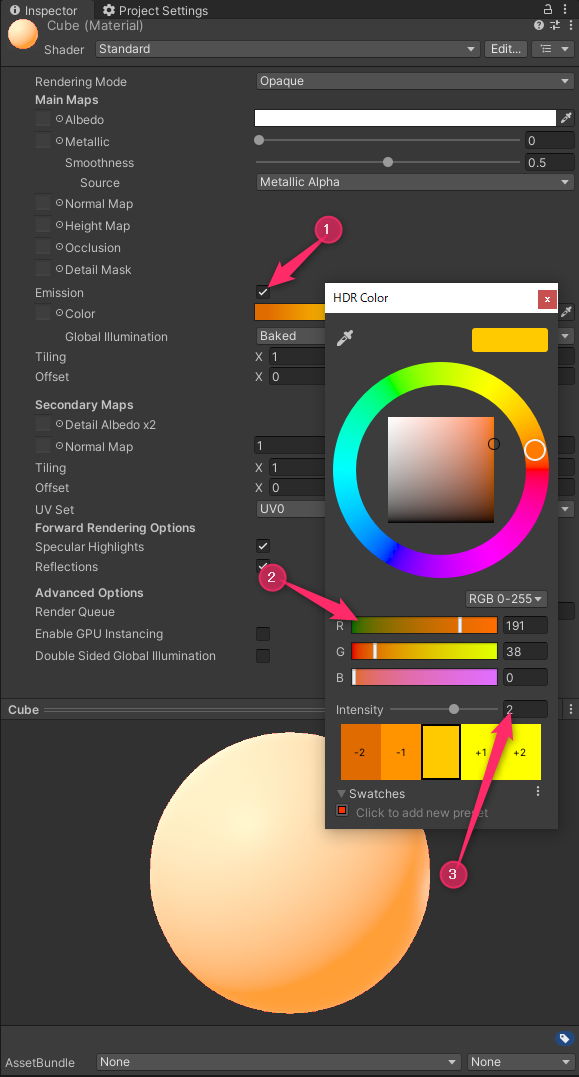Click the Albedo color eyedropper icon
Screen dimensions: 579x1077
(x=567, y=117)
